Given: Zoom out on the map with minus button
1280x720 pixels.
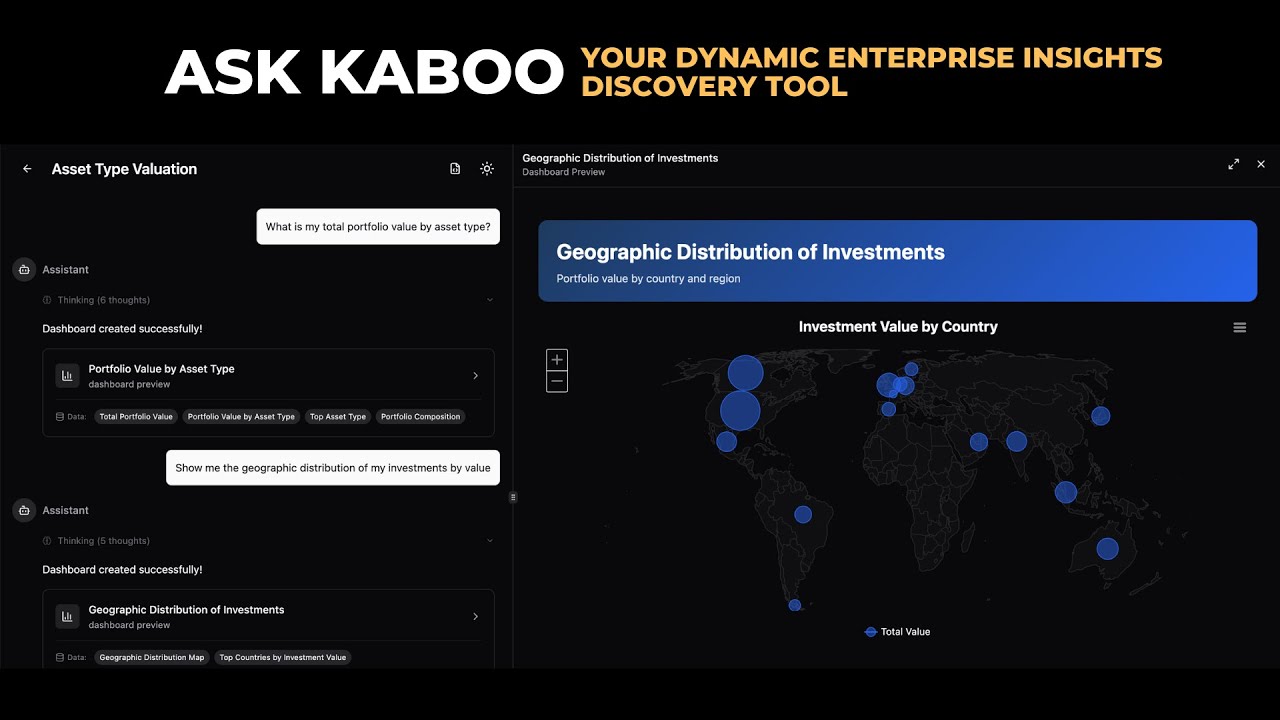Looking at the screenshot, I should tap(557, 382).
